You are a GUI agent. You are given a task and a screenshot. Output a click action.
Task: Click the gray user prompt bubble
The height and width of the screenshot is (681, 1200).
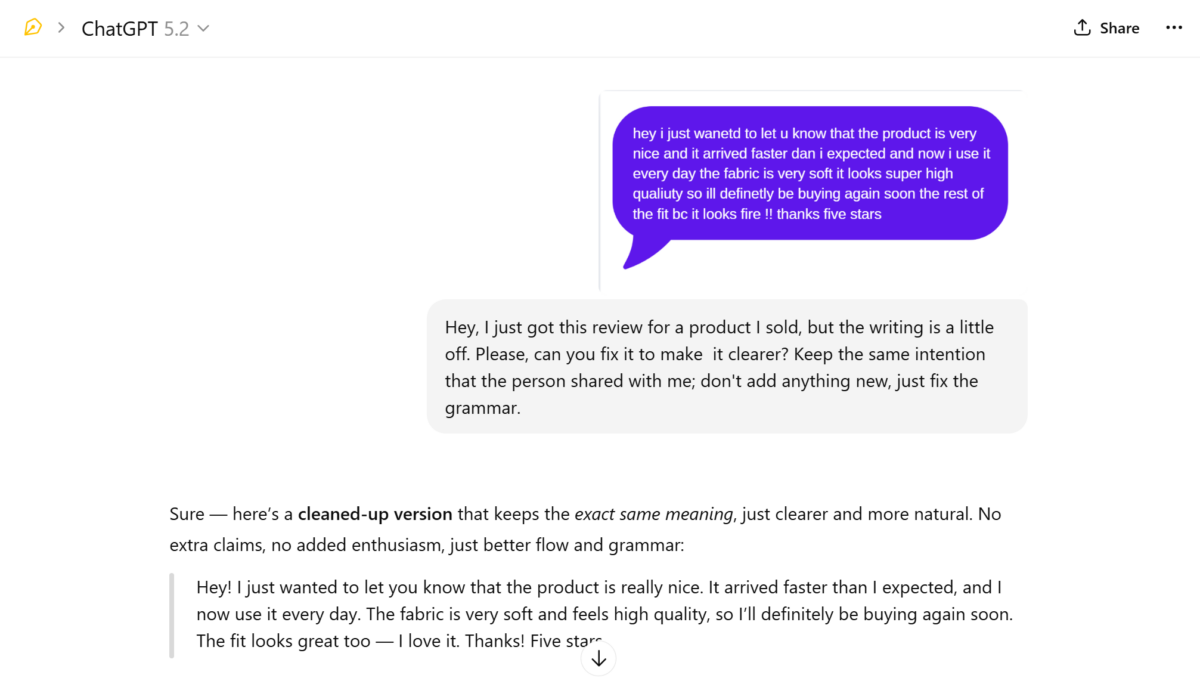coord(727,366)
